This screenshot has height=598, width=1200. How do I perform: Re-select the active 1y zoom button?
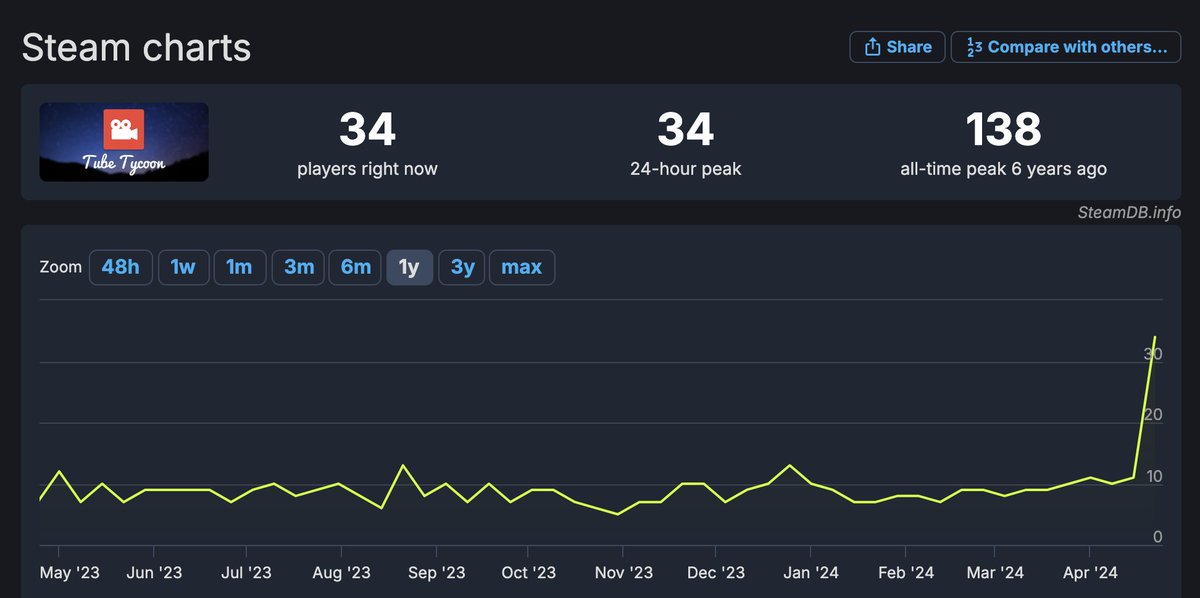coord(410,267)
